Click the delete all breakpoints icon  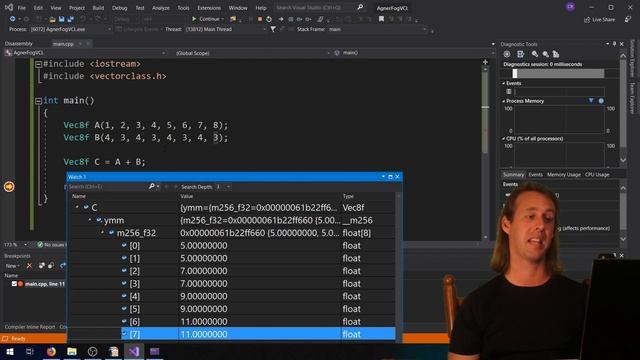pyautogui.click(x=42, y=266)
